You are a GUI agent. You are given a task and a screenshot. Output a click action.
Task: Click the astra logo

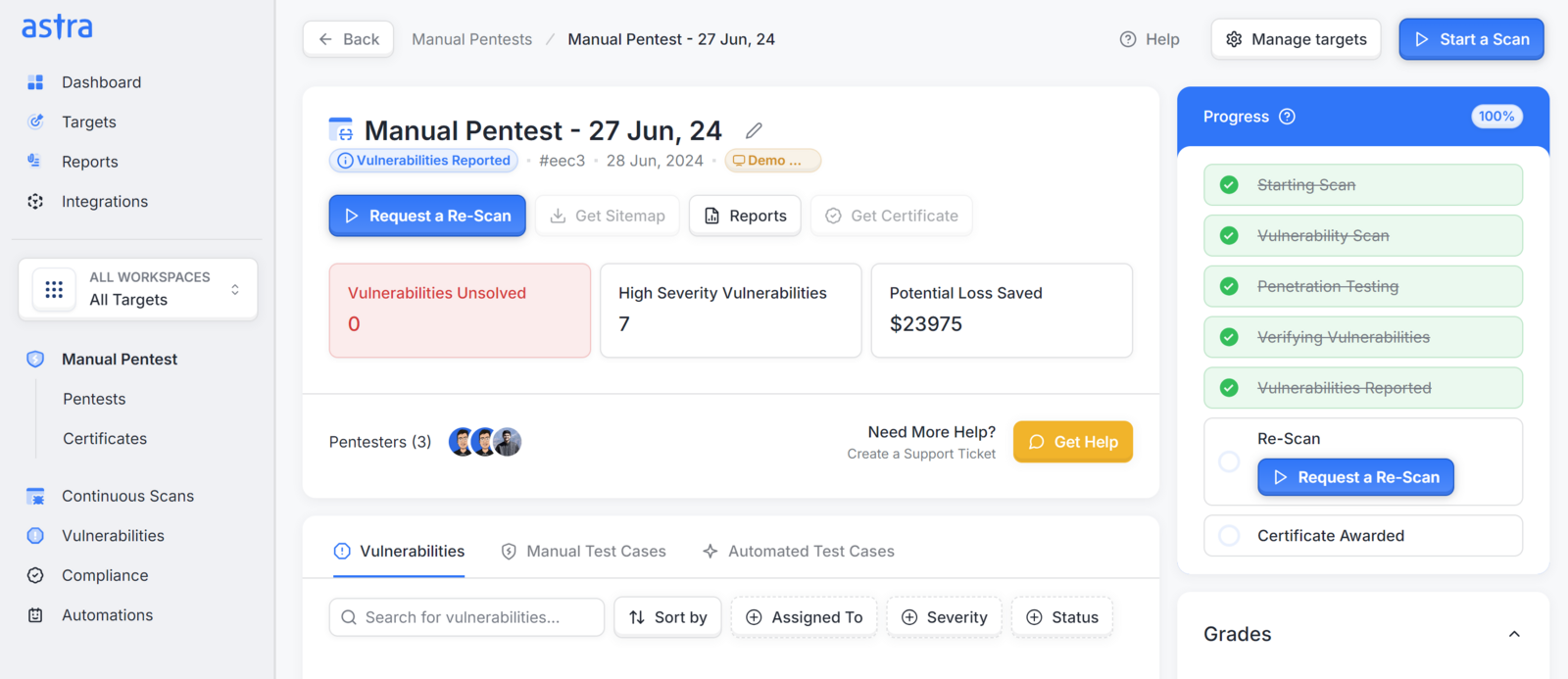(x=58, y=26)
